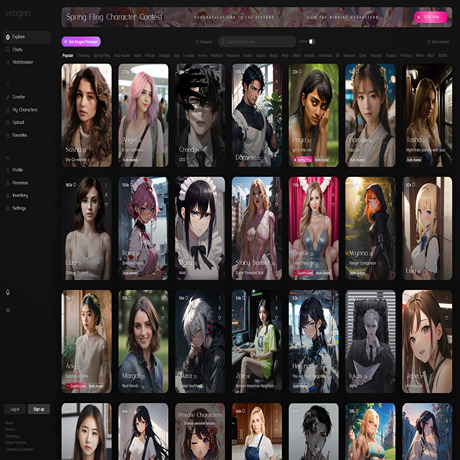Open the Sasha character card
The height and width of the screenshot is (460, 460).
[87, 115]
